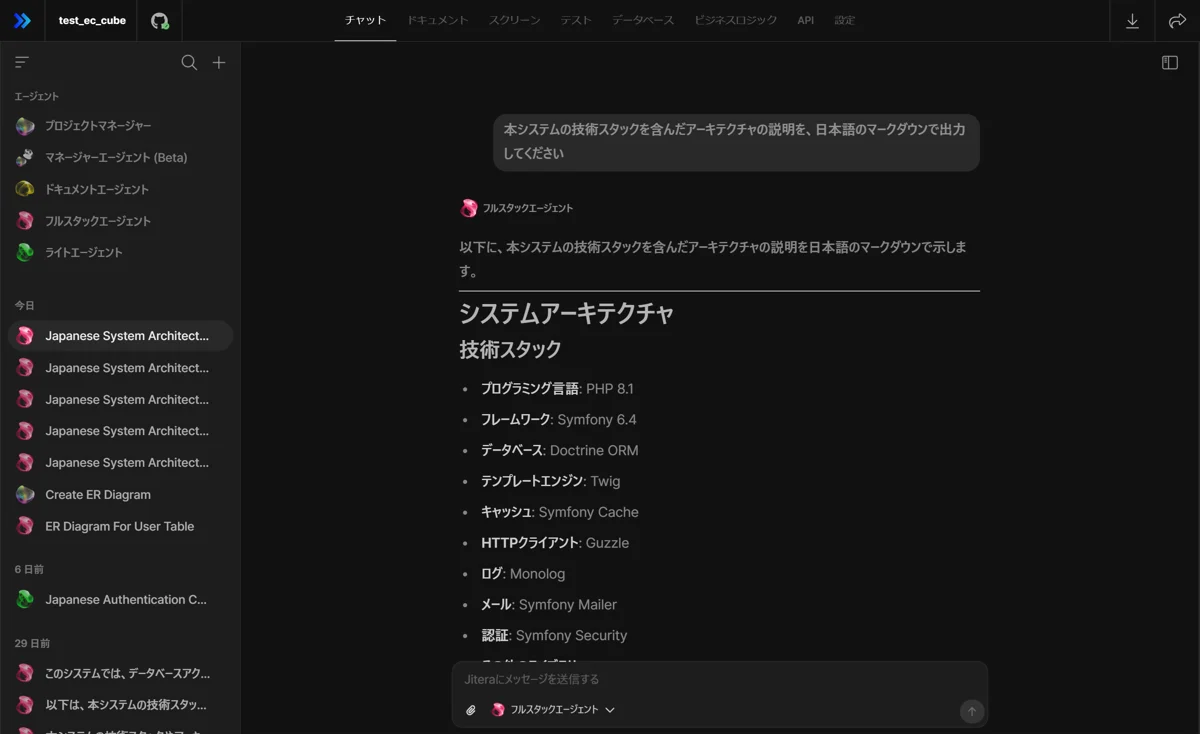Screen dimensions: 1200x734
Task: Switch to ドキュメント tab
Action: [x=437, y=20]
